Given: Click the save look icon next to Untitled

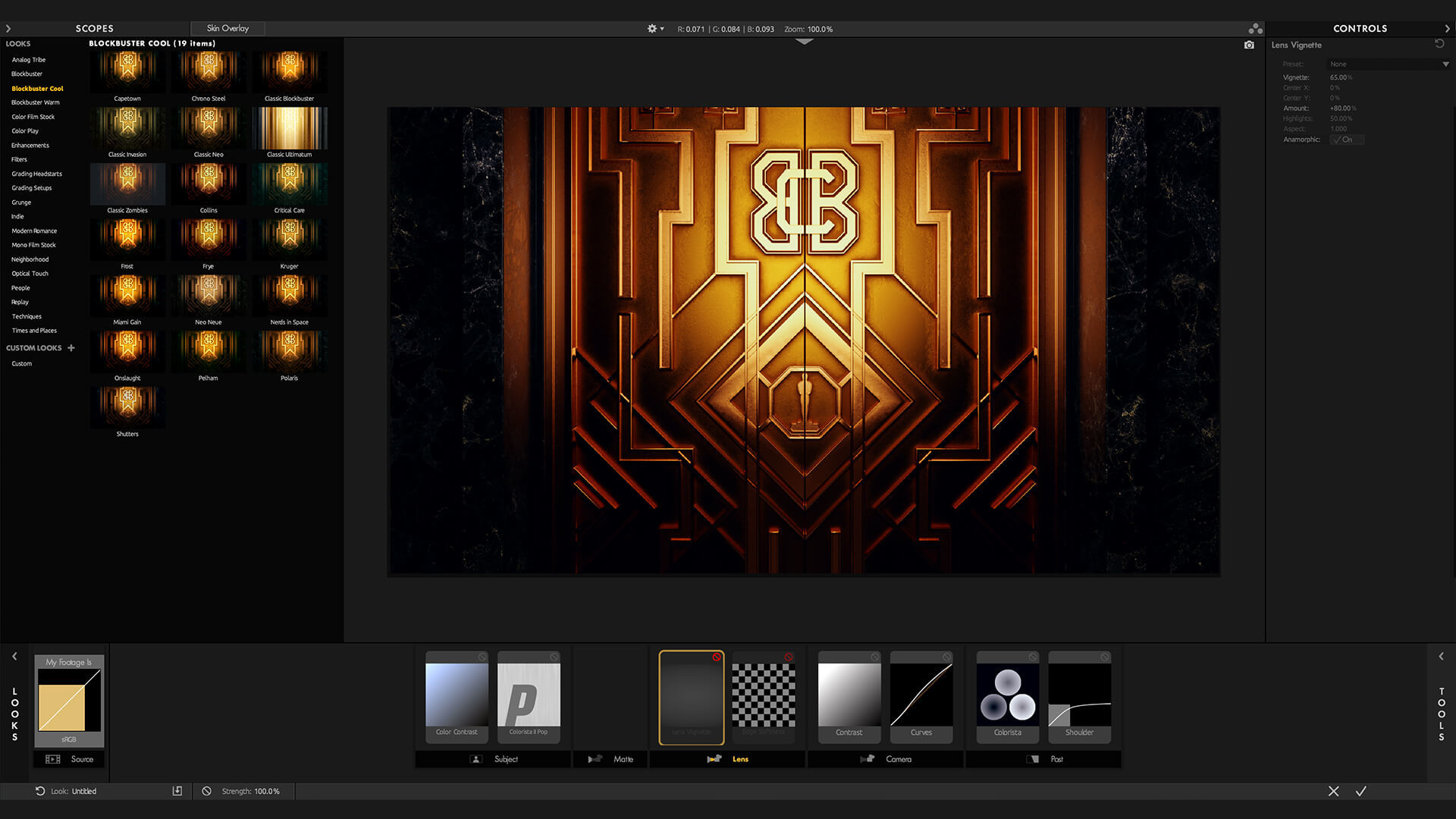Looking at the screenshot, I should [177, 791].
